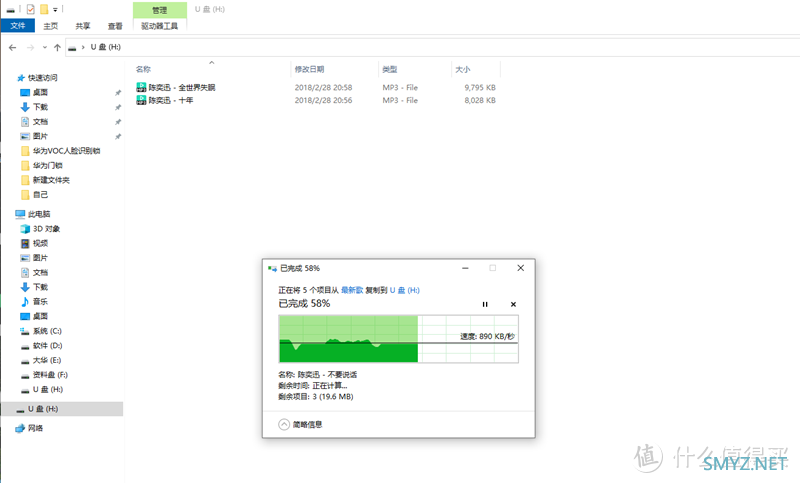Cancel the copy with the X button
Image resolution: width=800 pixels, height=483 pixels.
(x=513, y=304)
